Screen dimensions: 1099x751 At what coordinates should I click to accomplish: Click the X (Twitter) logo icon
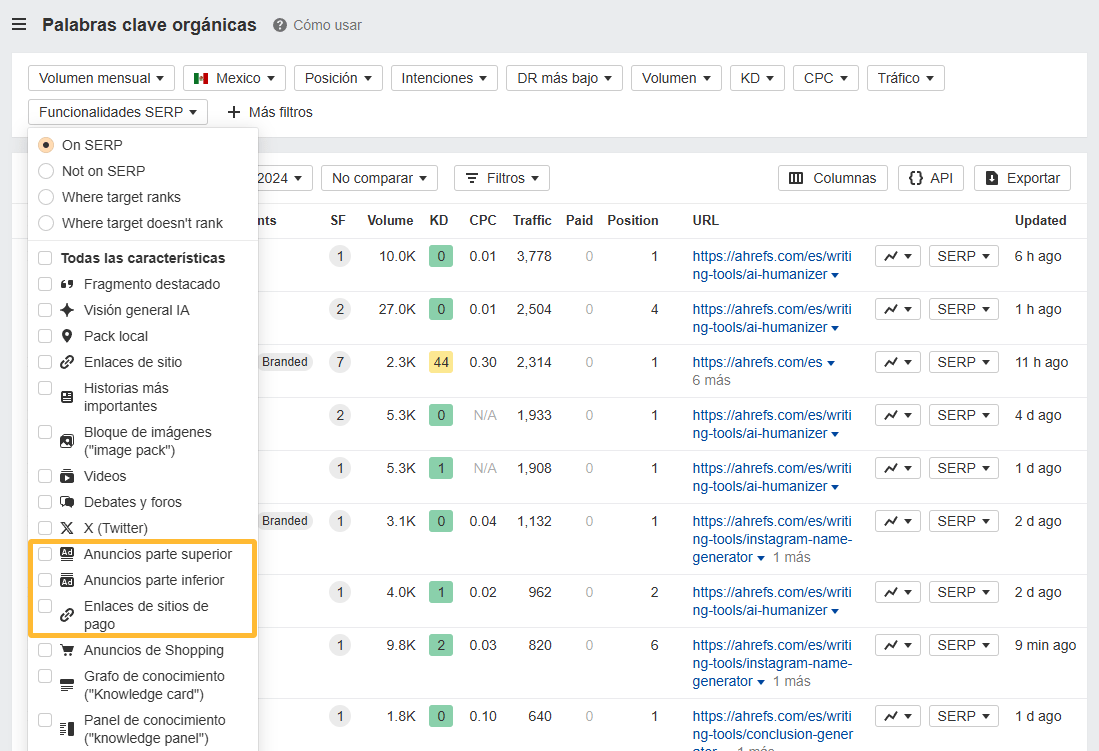click(x=67, y=528)
